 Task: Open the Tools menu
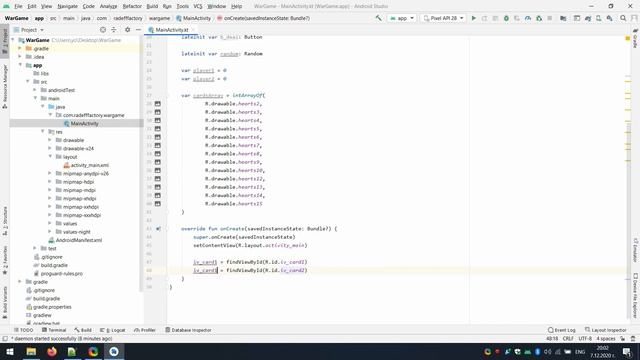click(x=182, y=6)
